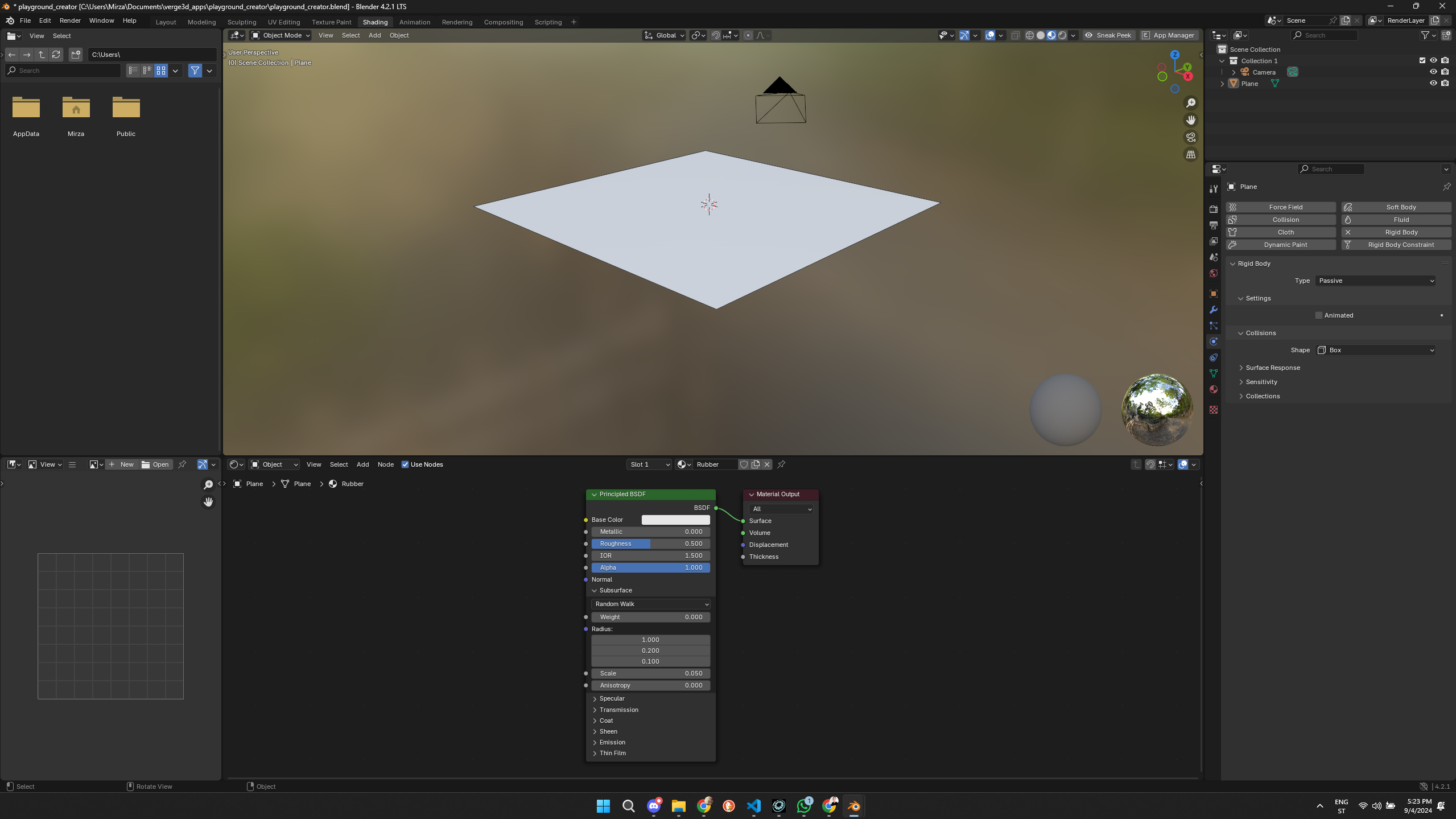Viewport: 1456px width, 819px height.
Task: Open the Object Constraints properties tab
Action: (x=1214, y=357)
